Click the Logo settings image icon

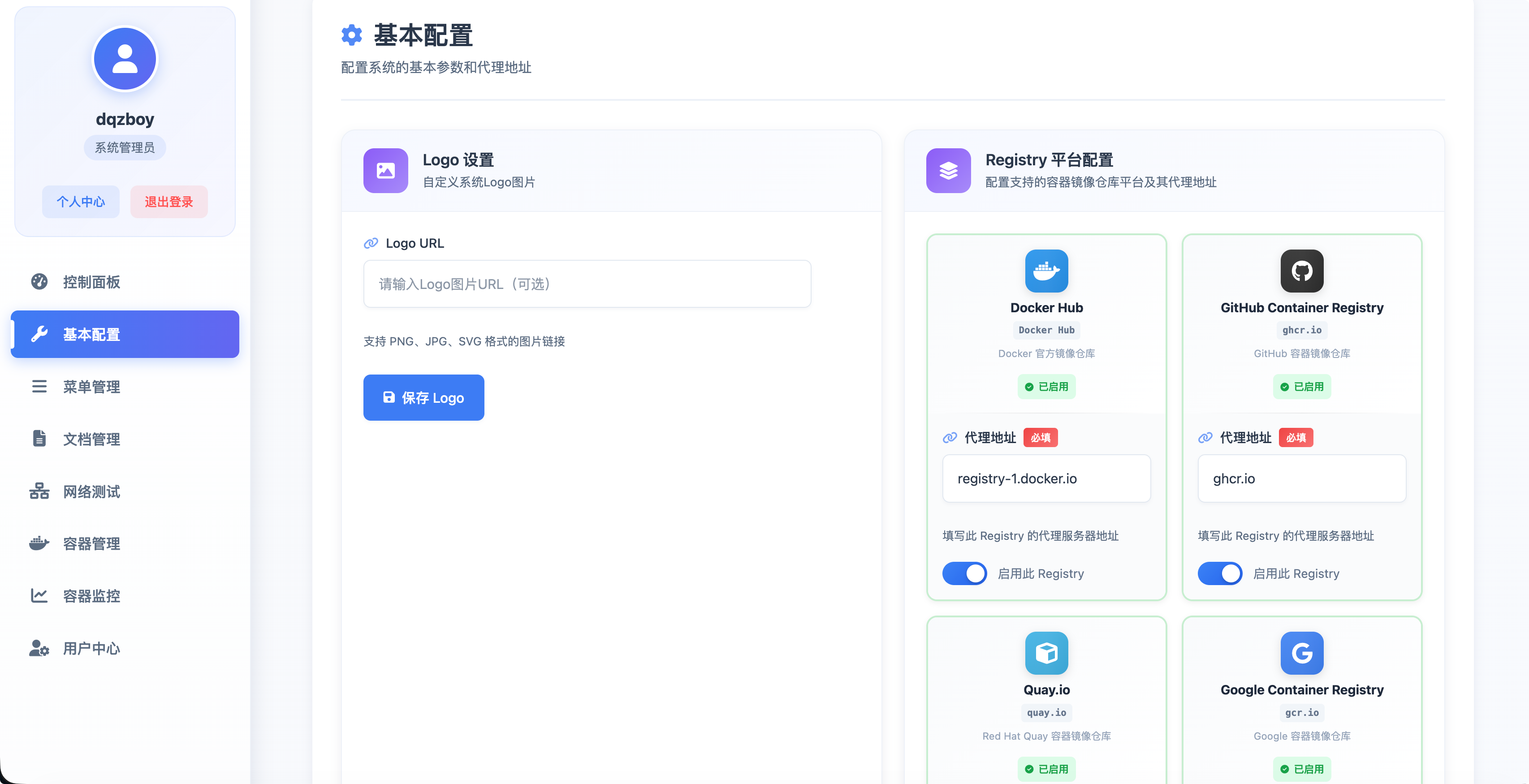(385, 171)
